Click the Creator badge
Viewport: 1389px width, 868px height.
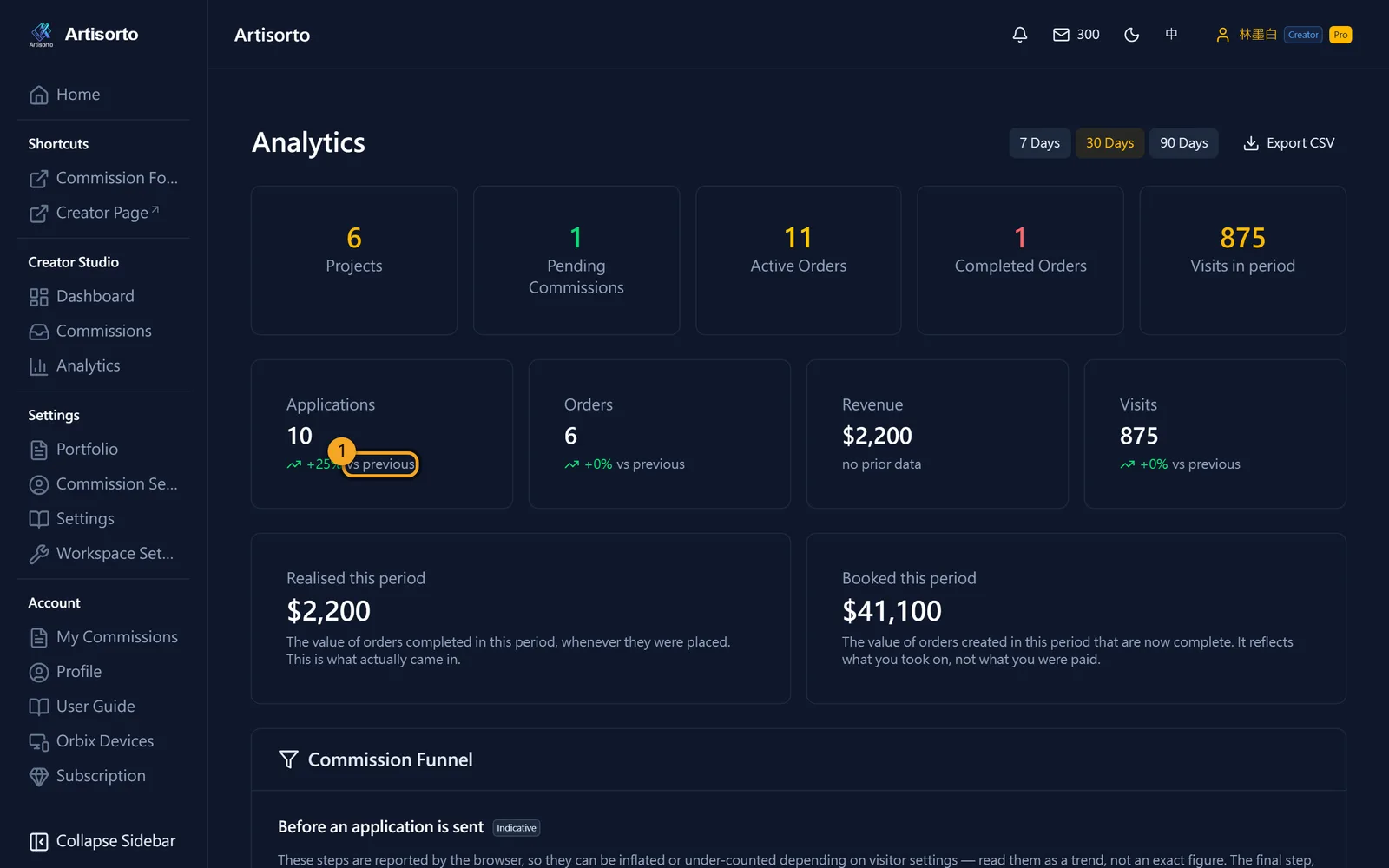pos(1303,35)
